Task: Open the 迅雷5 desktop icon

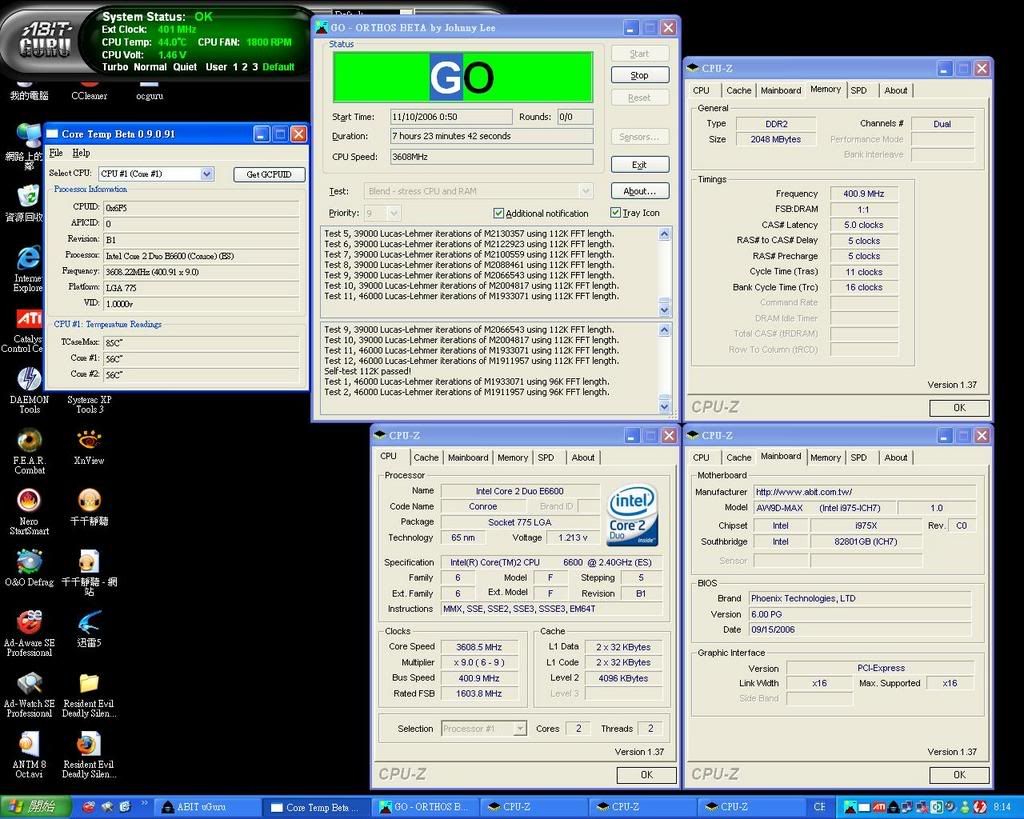Action: [x=89, y=629]
